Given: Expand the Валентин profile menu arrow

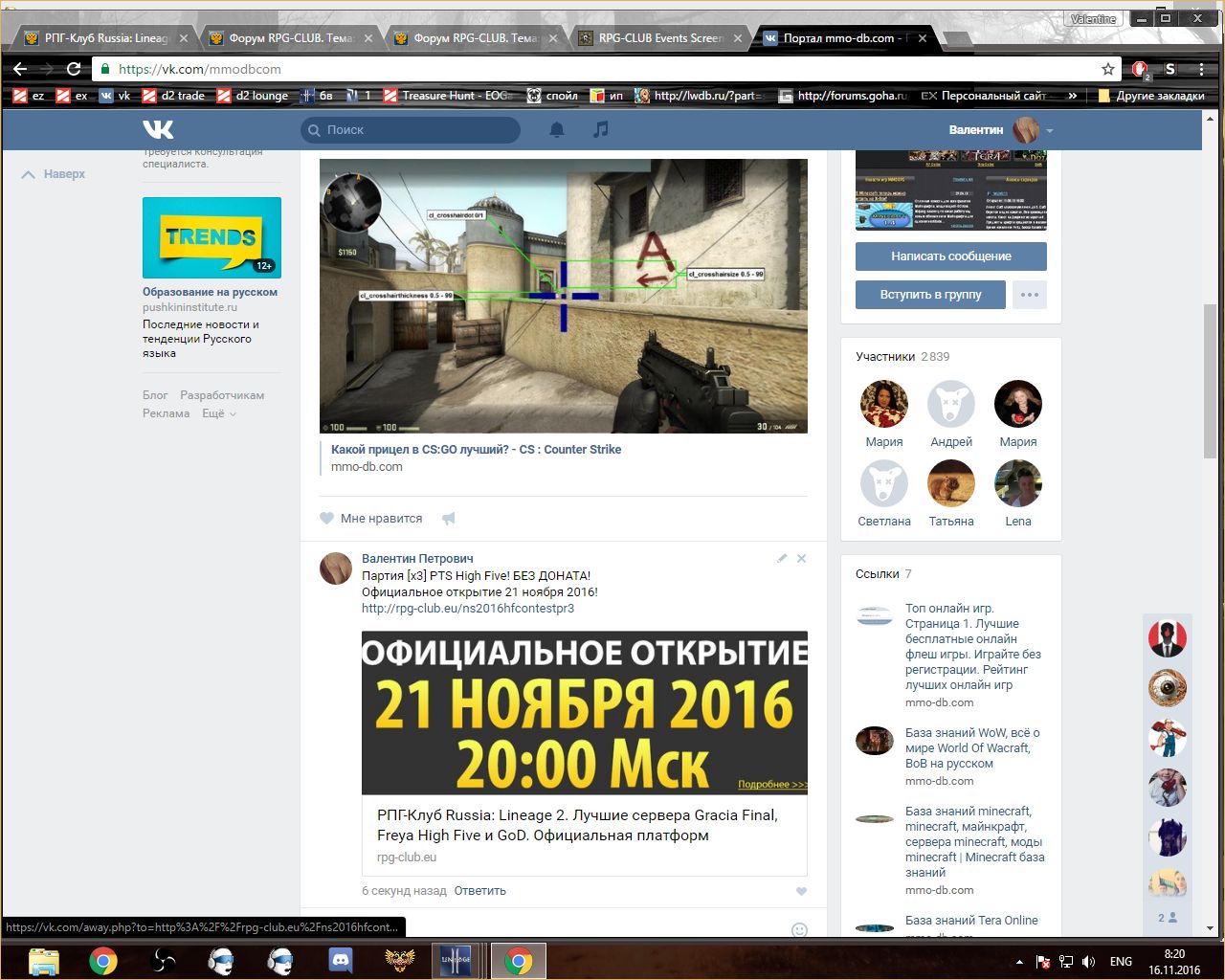Looking at the screenshot, I should [1050, 130].
